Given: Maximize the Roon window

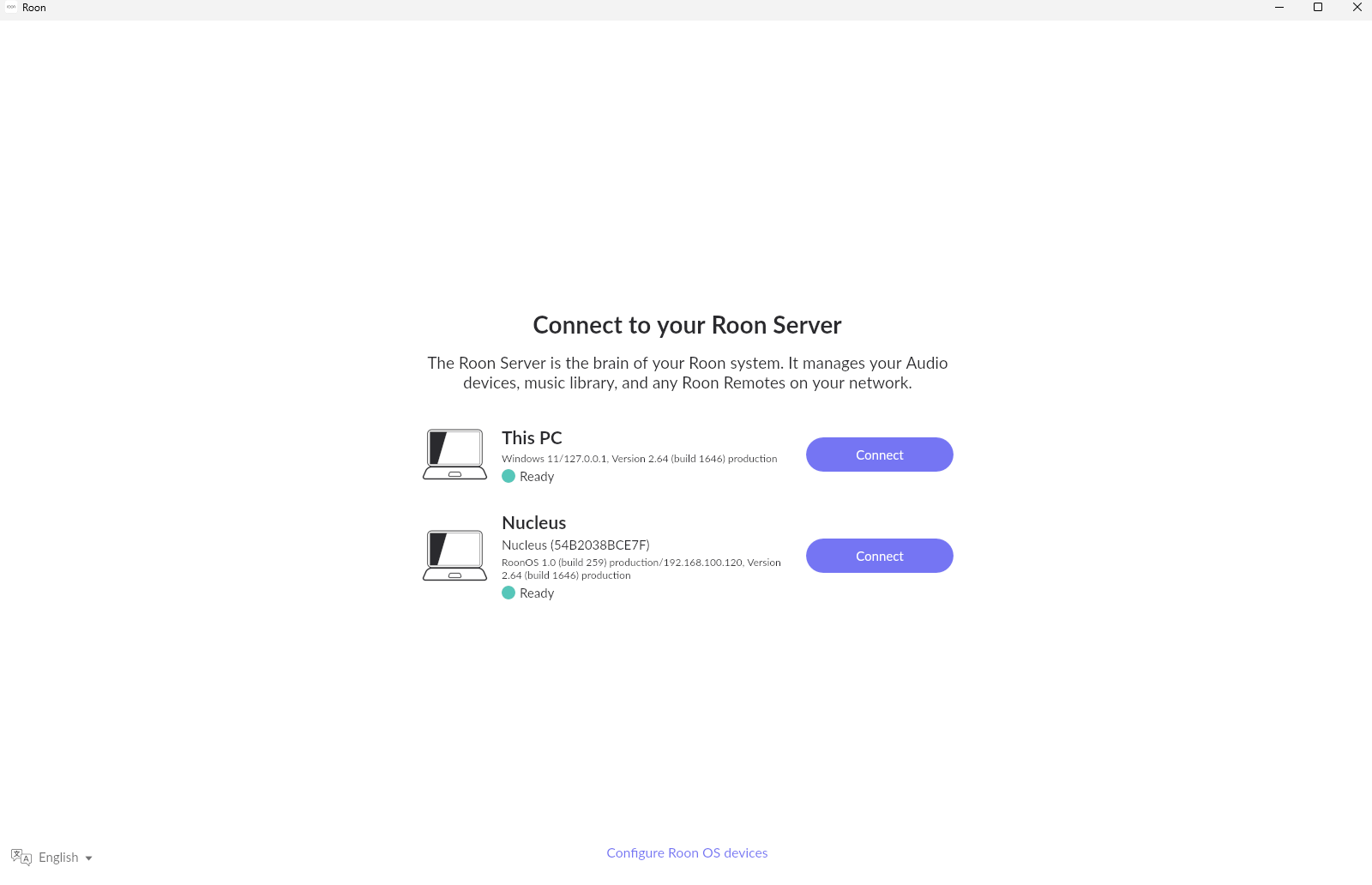Looking at the screenshot, I should [x=1318, y=7].
